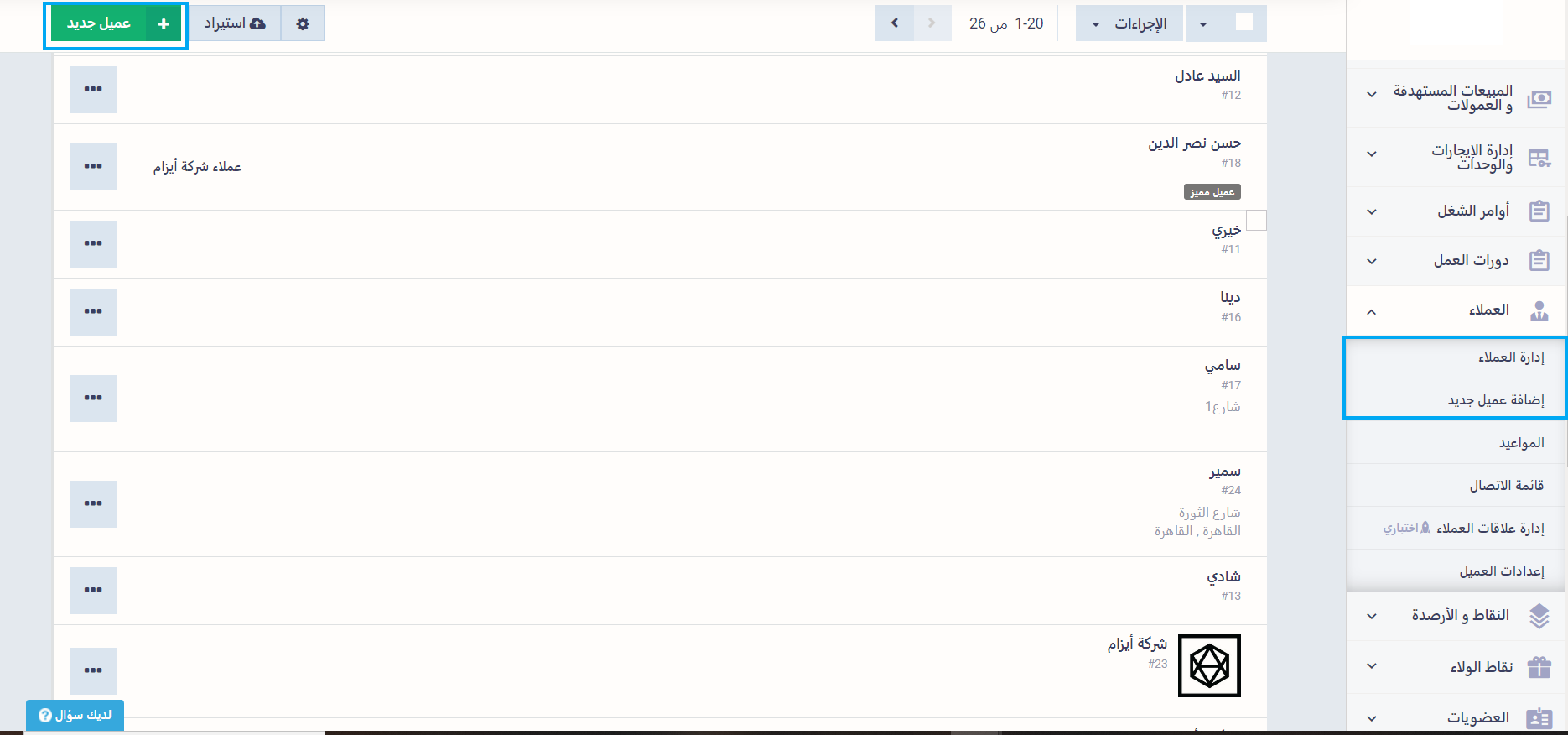Open the الإجراءات actions dropdown

coord(1129,23)
